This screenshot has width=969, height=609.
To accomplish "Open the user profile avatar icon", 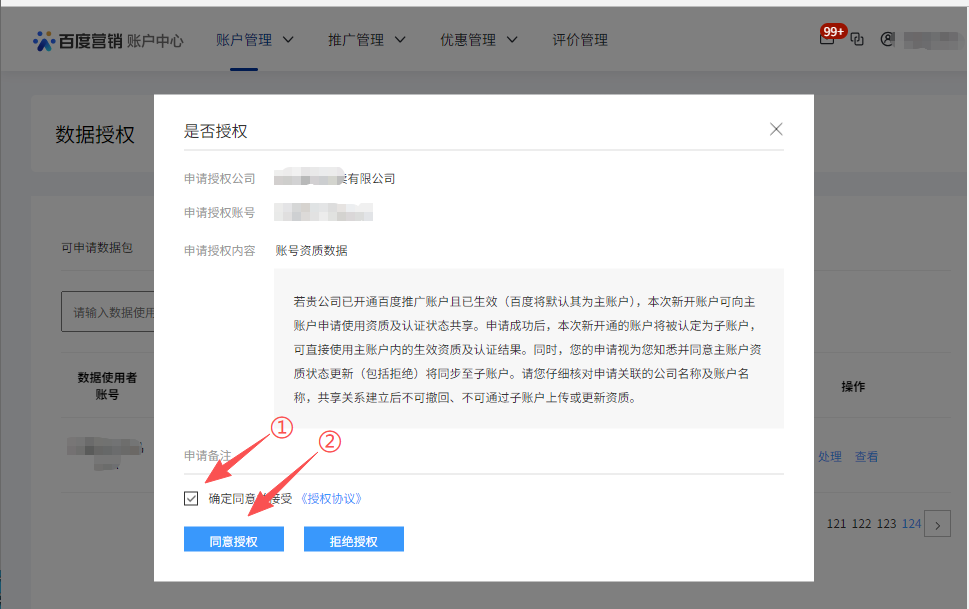I will pos(886,40).
